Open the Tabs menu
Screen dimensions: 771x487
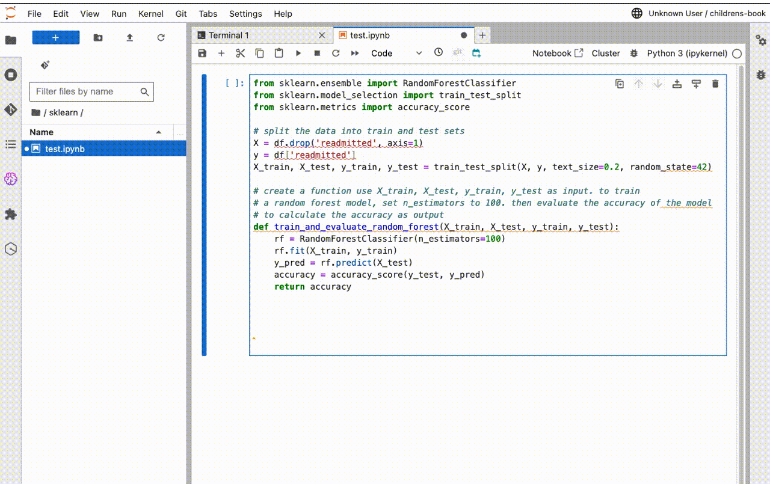pyautogui.click(x=208, y=14)
